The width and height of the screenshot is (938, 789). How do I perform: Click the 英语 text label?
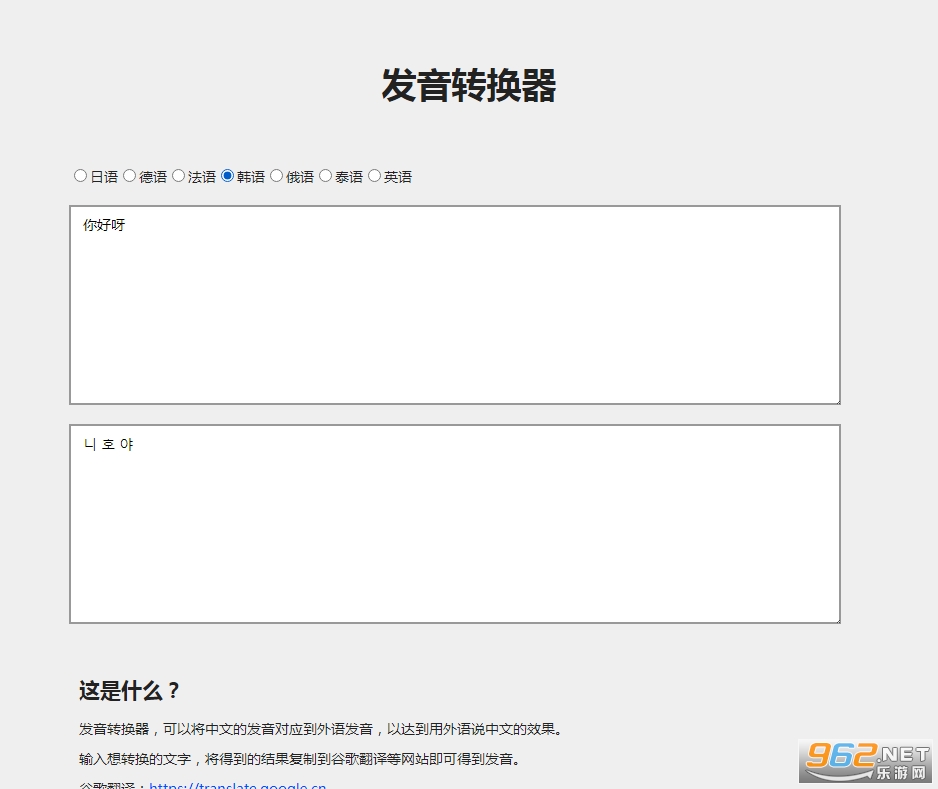pyautogui.click(x=398, y=177)
